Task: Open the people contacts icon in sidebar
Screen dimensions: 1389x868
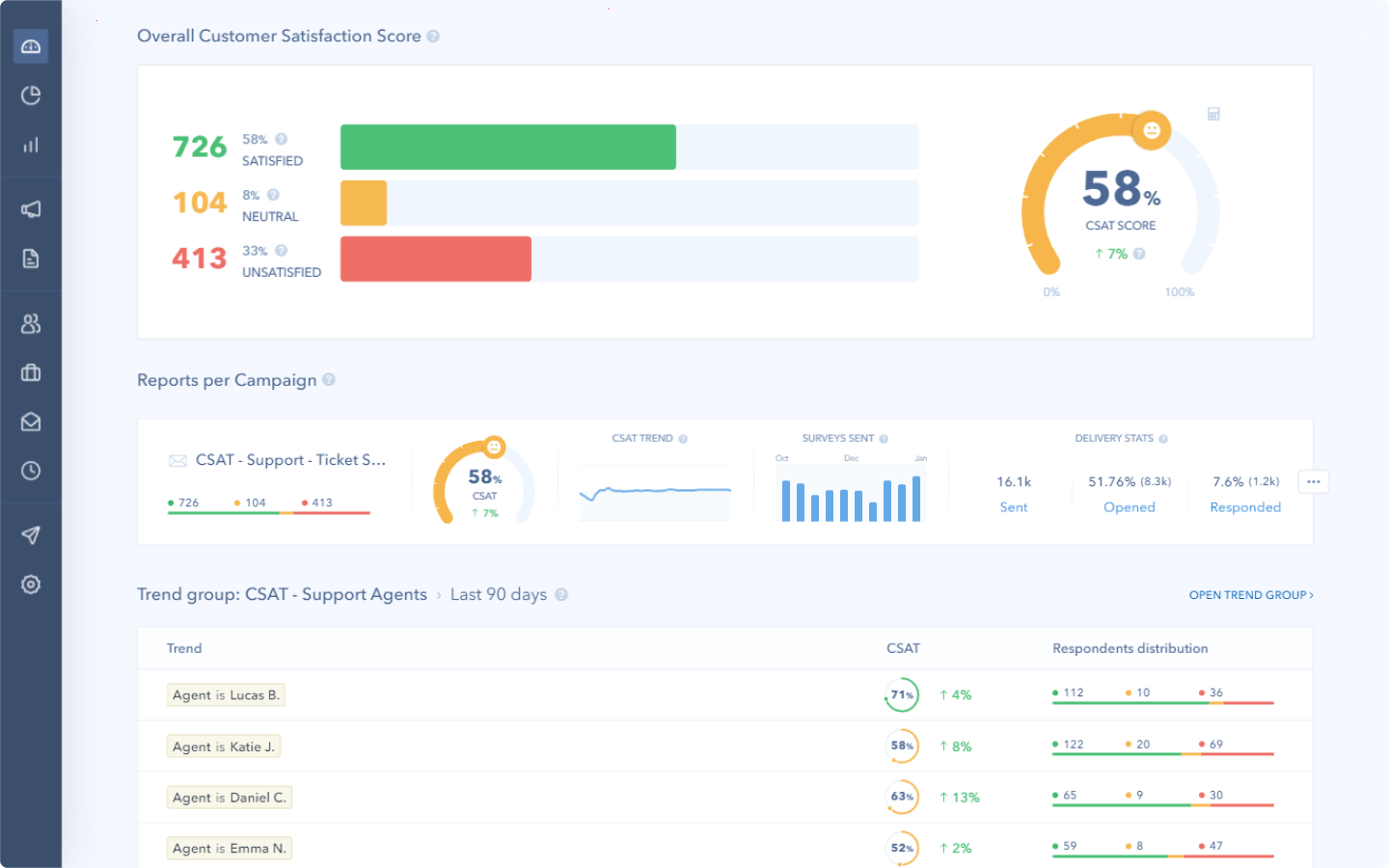Action: pos(31,324)
